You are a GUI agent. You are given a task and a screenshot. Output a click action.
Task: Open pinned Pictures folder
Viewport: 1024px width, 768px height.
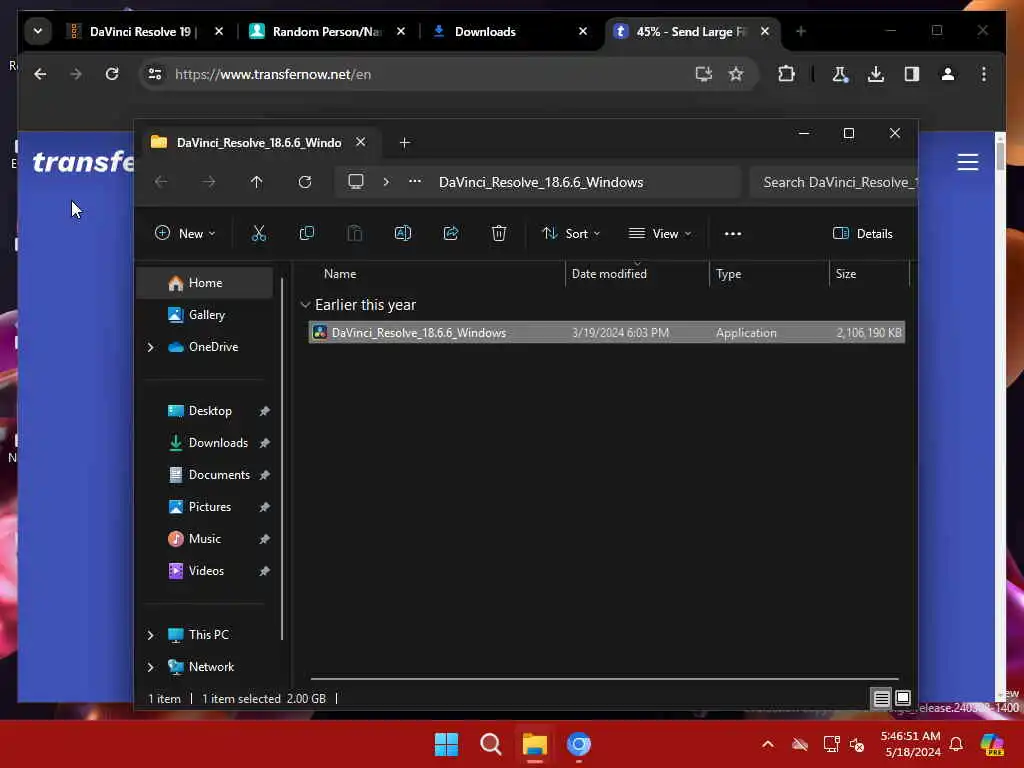210,507
